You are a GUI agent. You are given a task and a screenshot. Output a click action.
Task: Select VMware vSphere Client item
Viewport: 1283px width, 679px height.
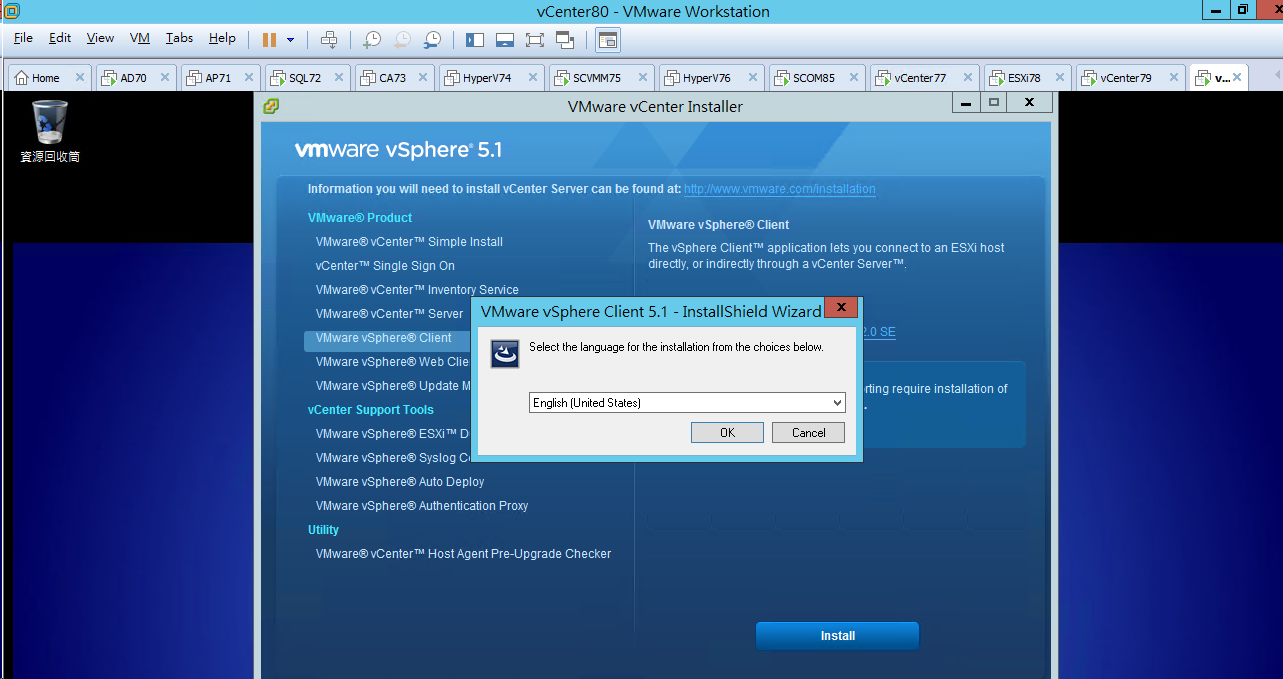point(383,338)
